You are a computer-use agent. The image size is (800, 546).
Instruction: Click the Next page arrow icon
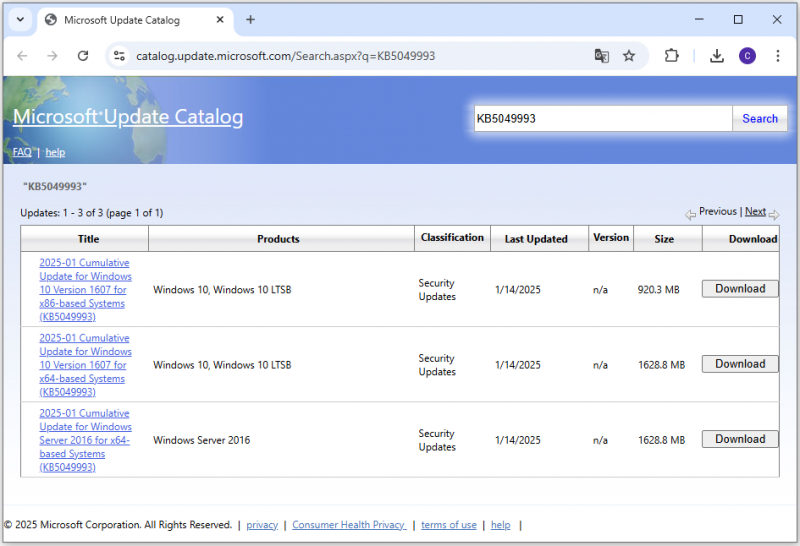tap(774, 214)
